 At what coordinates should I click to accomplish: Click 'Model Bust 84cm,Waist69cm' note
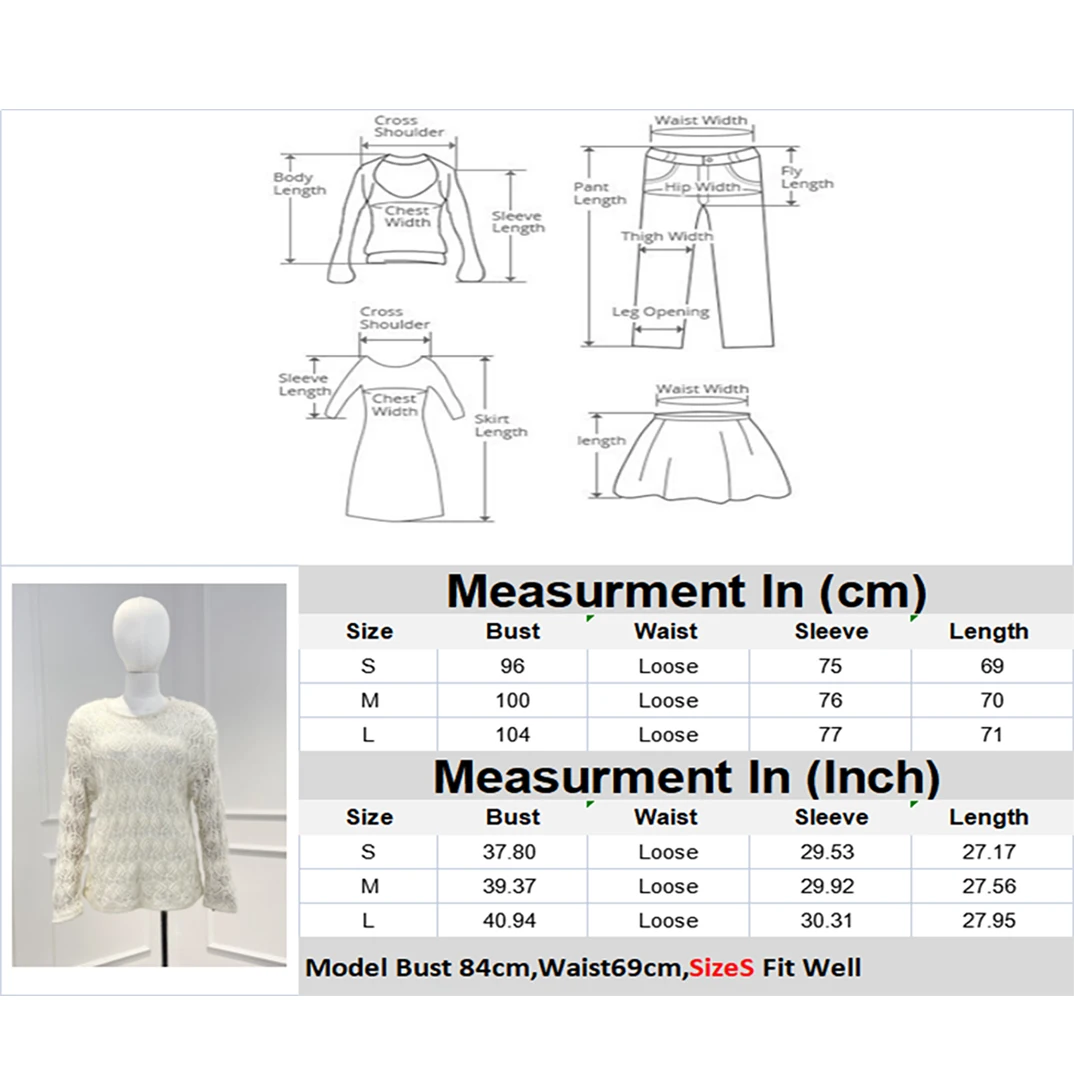point(497,967)
